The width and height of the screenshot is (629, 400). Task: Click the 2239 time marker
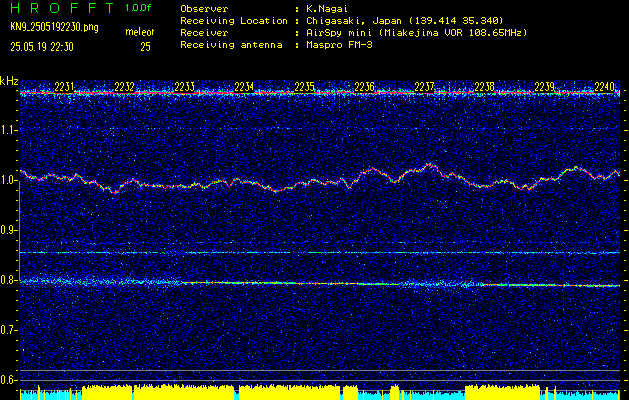click(x=544, y=87)
